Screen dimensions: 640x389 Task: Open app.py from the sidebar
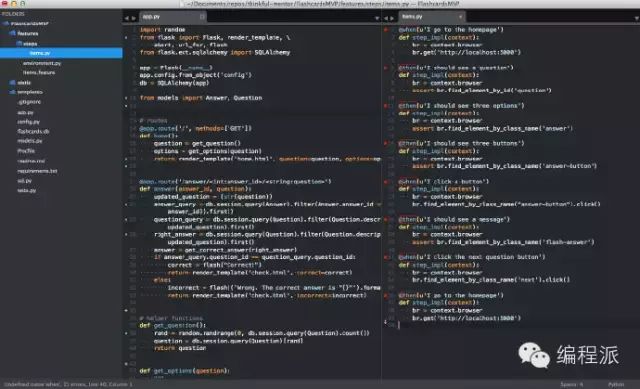25,112
